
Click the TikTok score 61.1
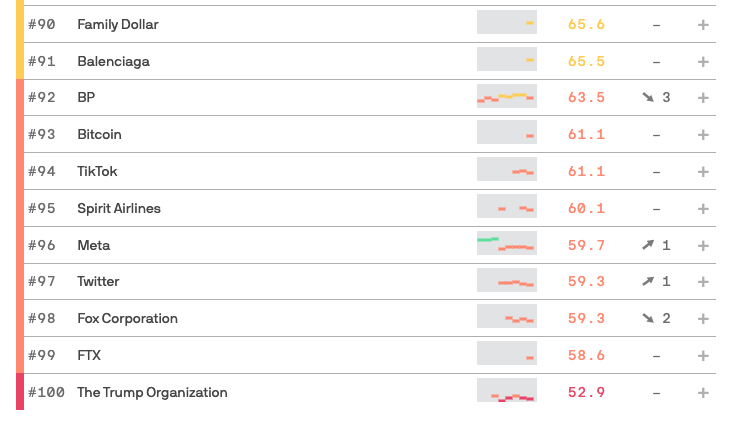[x=586, y=171]
